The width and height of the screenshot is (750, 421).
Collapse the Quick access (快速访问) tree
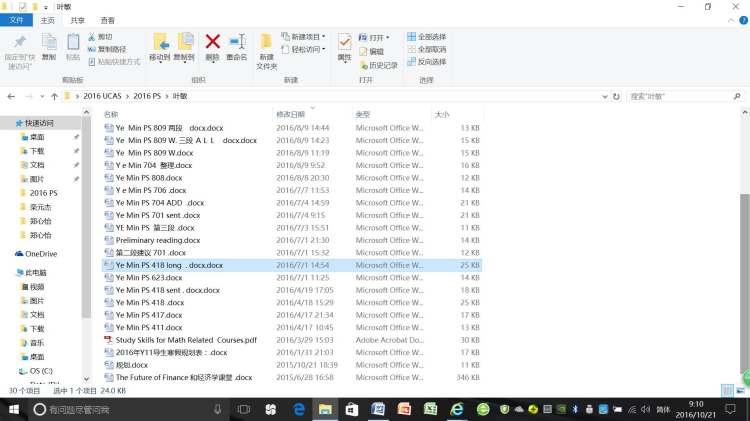coord(8,122)
